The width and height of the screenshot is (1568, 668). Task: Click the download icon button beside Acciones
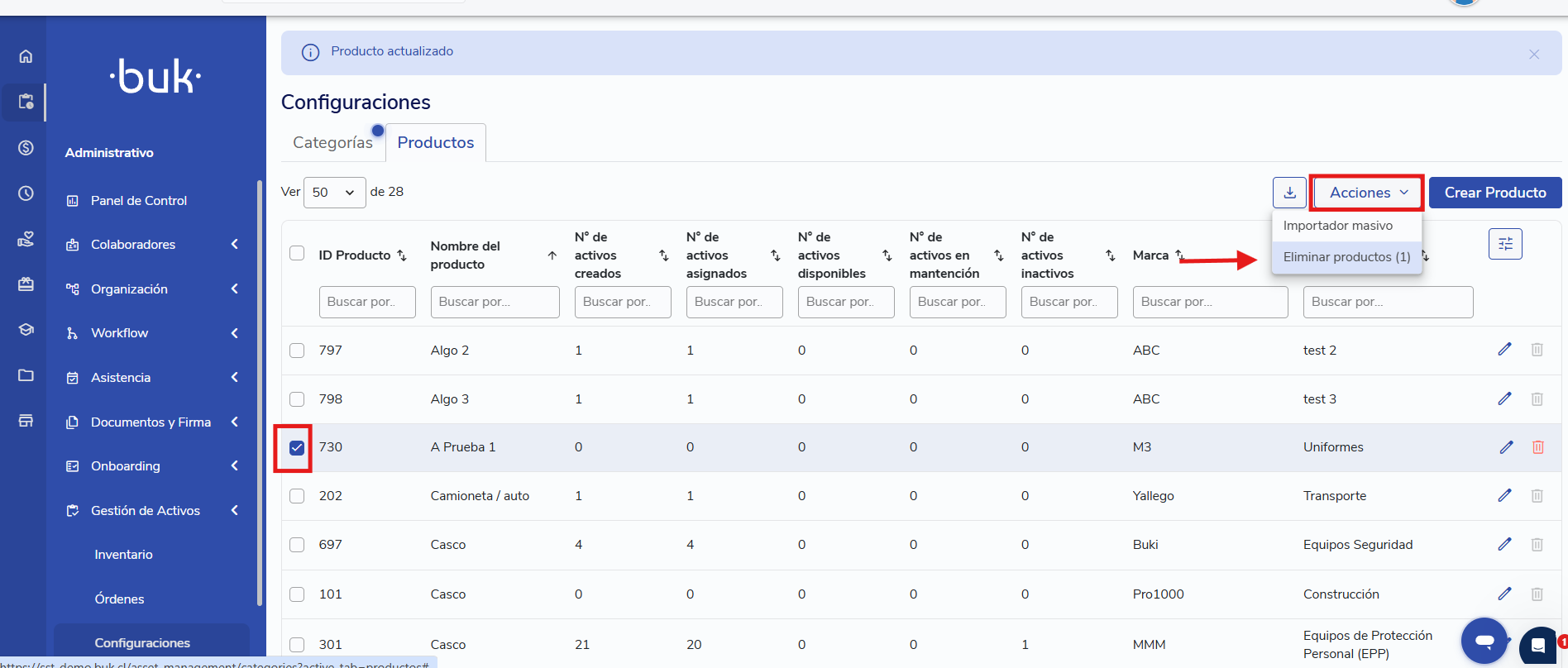click(x=1289, y=193)
